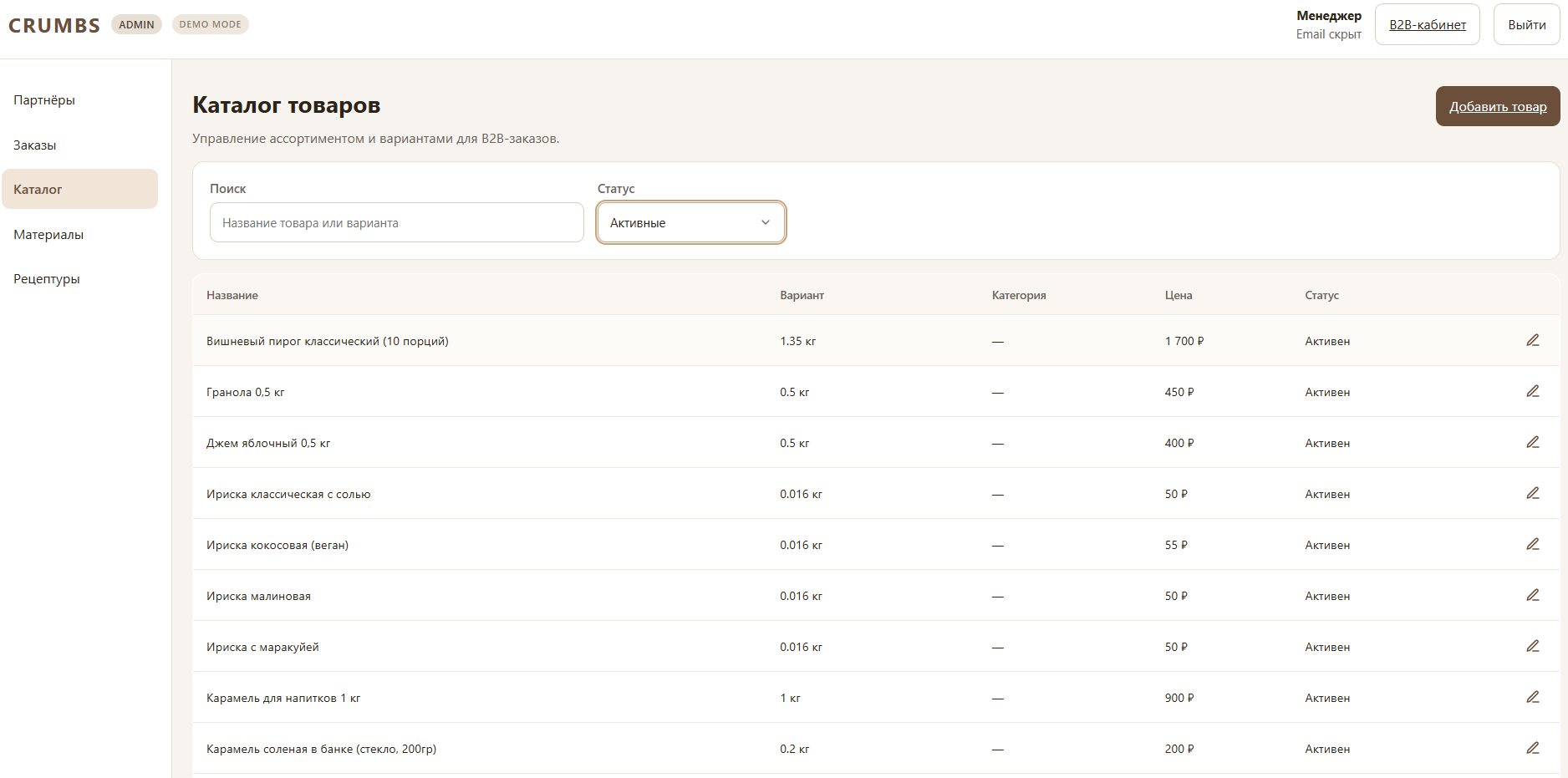Click the pencil icon for Карамель соленая в банке
1568x778 pixels.
(x=1532, y=748)
